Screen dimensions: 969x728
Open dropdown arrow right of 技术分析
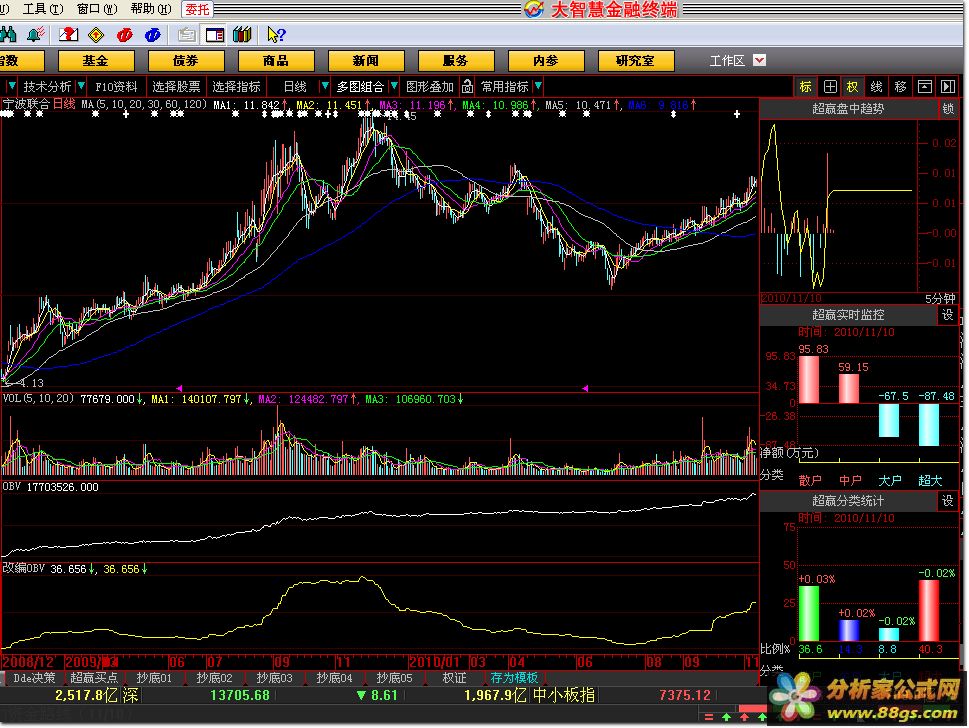pos(80,87)
